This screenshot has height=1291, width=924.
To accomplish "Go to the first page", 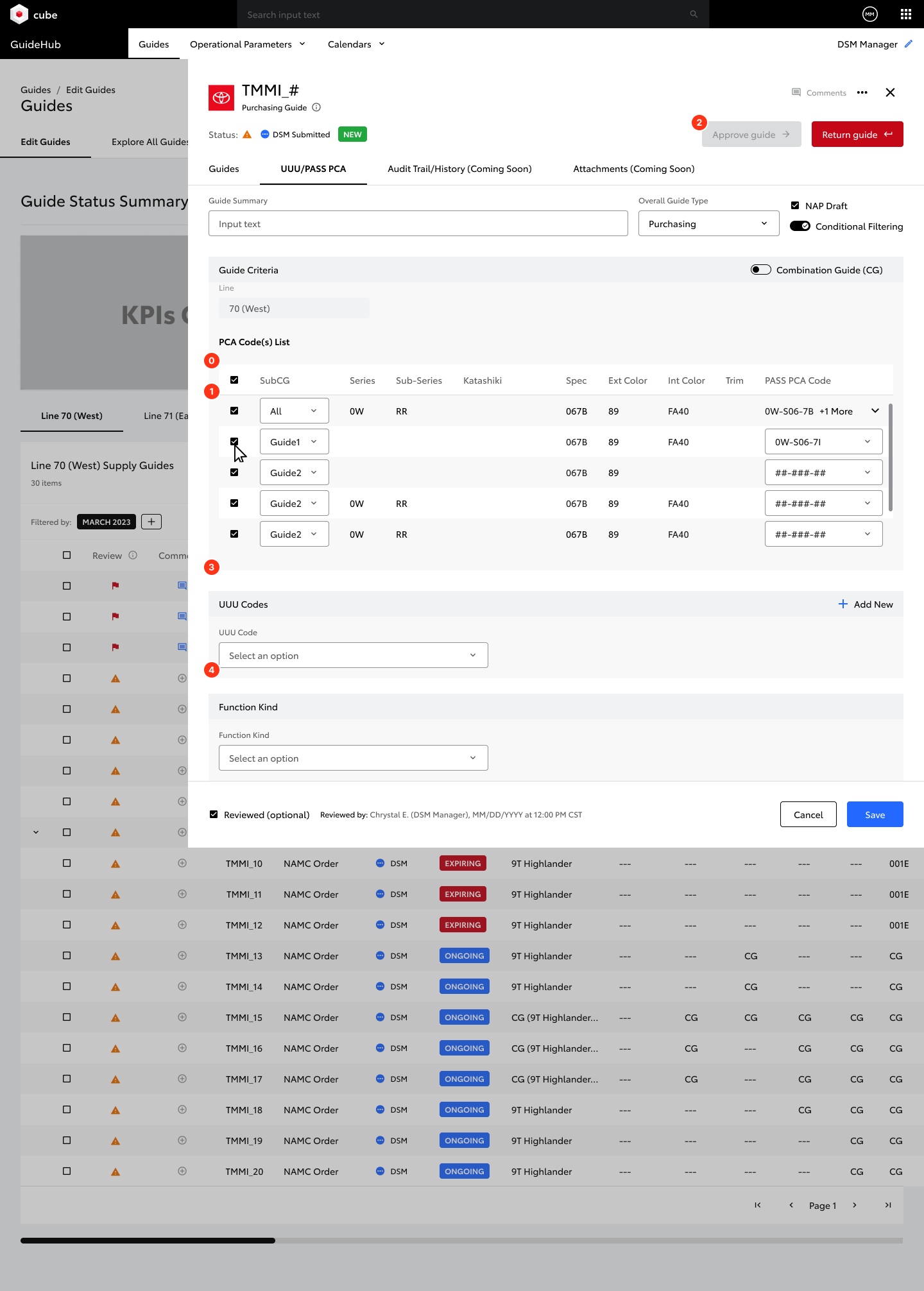I will pyautogui.click(x=758, y=1205).
